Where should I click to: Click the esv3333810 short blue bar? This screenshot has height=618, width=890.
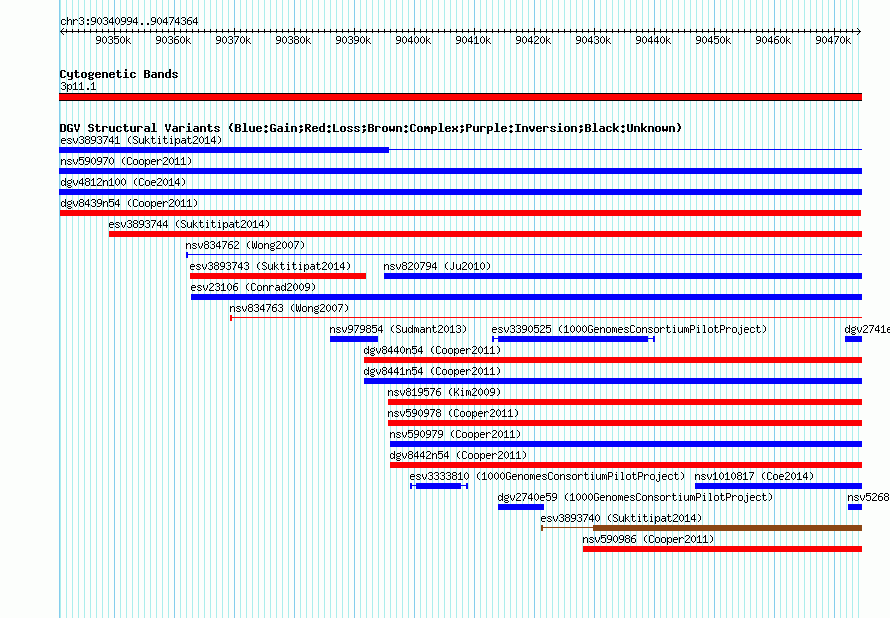point(439,486)
